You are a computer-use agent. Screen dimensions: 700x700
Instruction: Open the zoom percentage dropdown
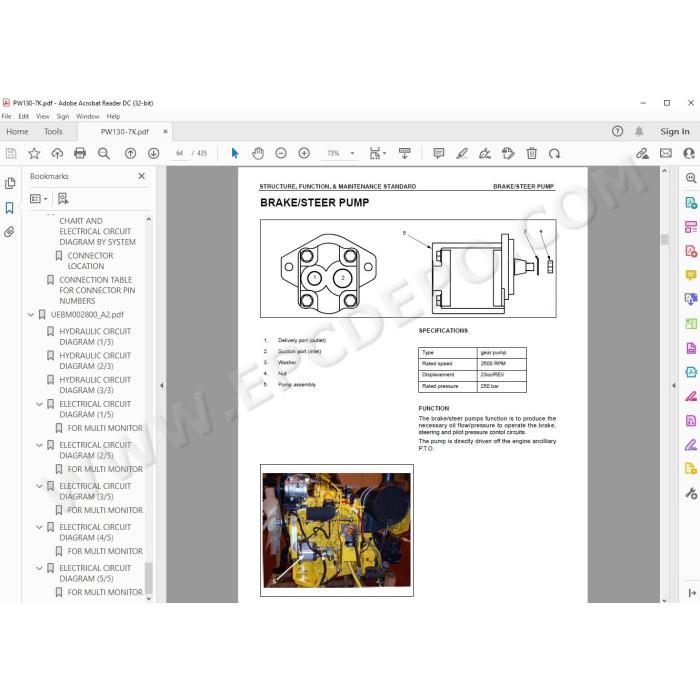click(x=352, y=154)
